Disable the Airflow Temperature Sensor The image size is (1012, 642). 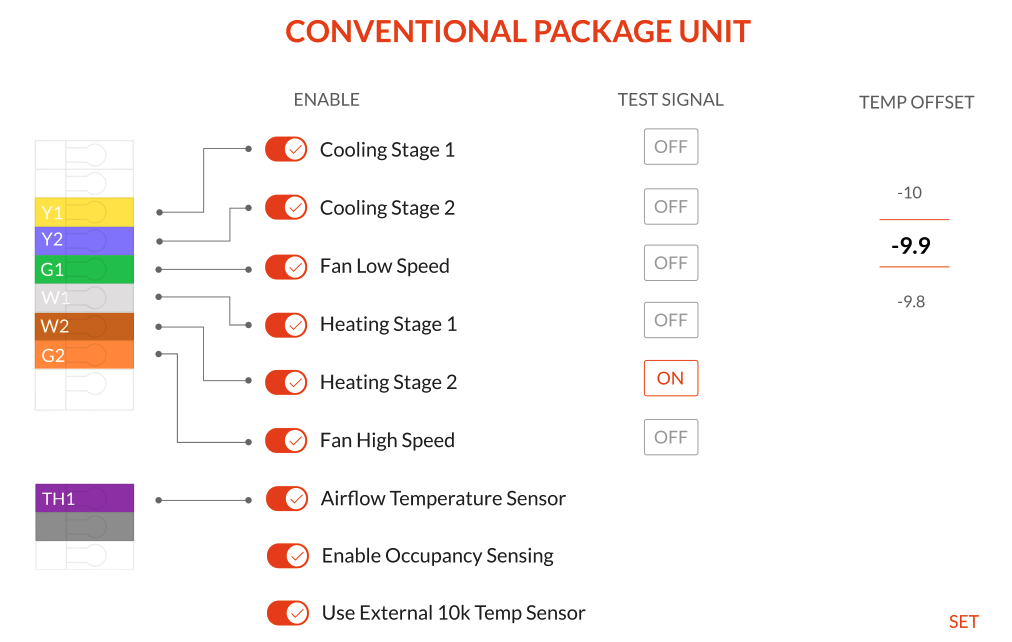click(286, 498)
